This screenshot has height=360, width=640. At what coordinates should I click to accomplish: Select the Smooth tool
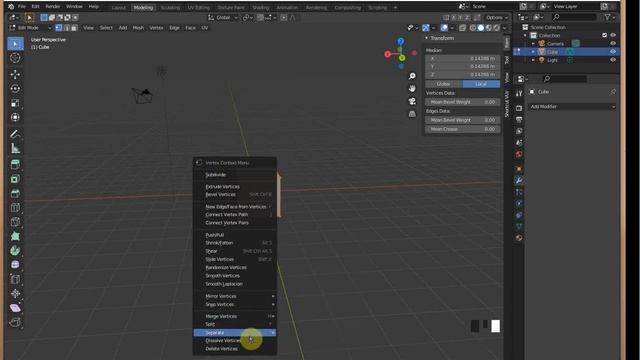point(16,264)
